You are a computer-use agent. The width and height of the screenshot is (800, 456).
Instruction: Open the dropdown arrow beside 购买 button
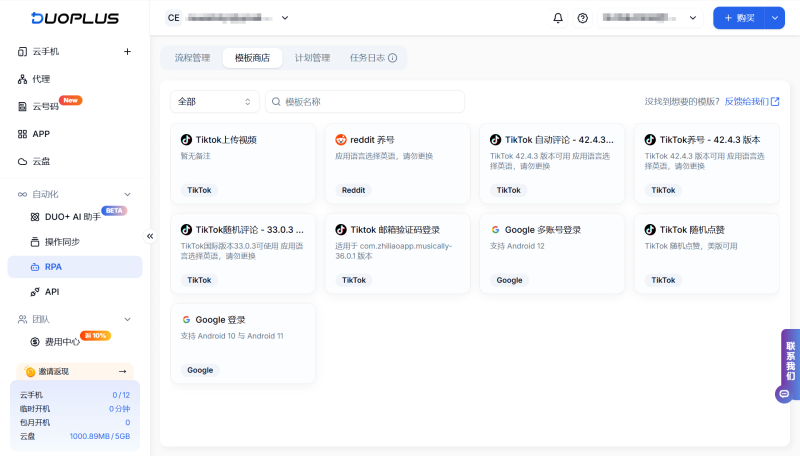(x=777, y=18)
